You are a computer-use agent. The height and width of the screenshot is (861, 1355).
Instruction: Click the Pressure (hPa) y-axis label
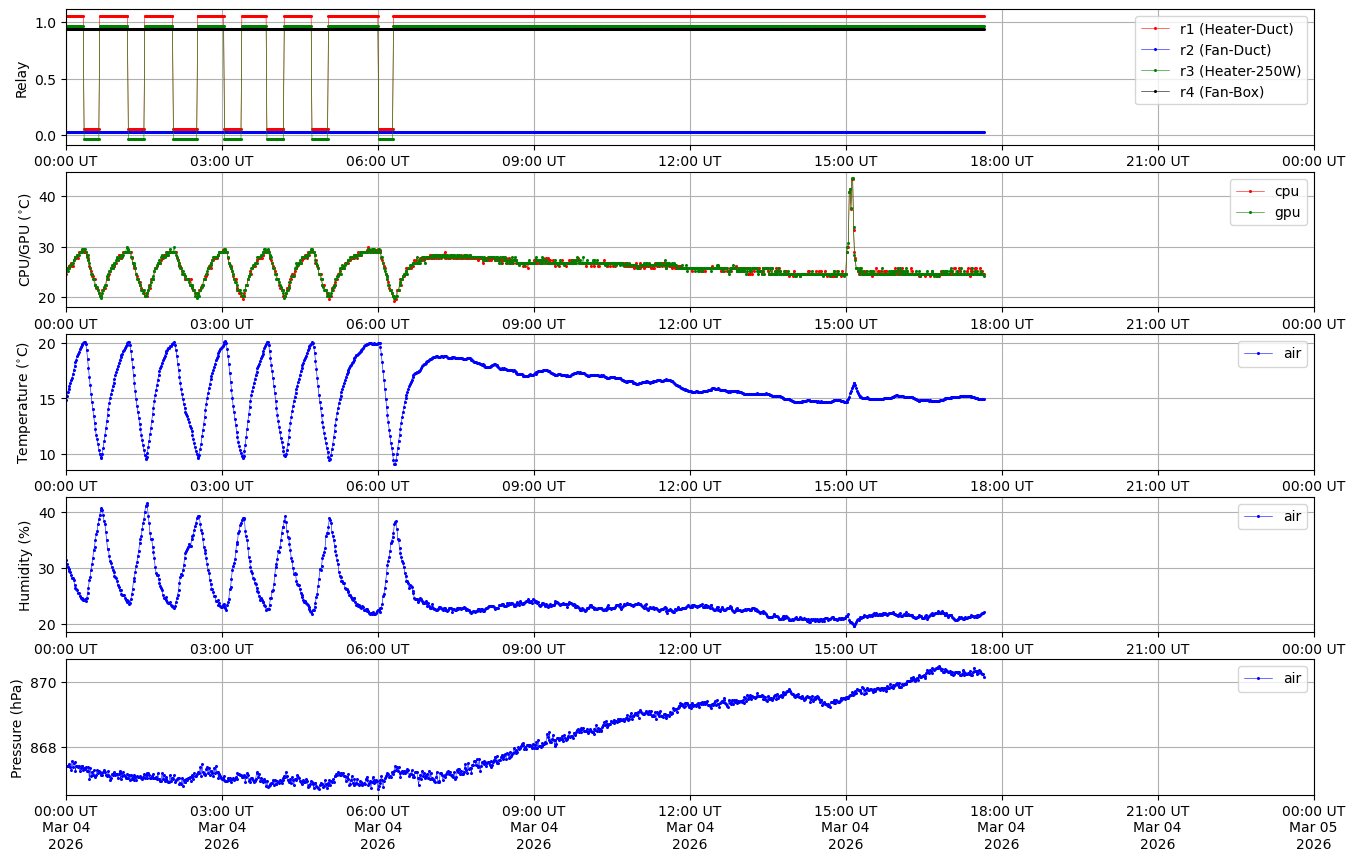[17, 727]
